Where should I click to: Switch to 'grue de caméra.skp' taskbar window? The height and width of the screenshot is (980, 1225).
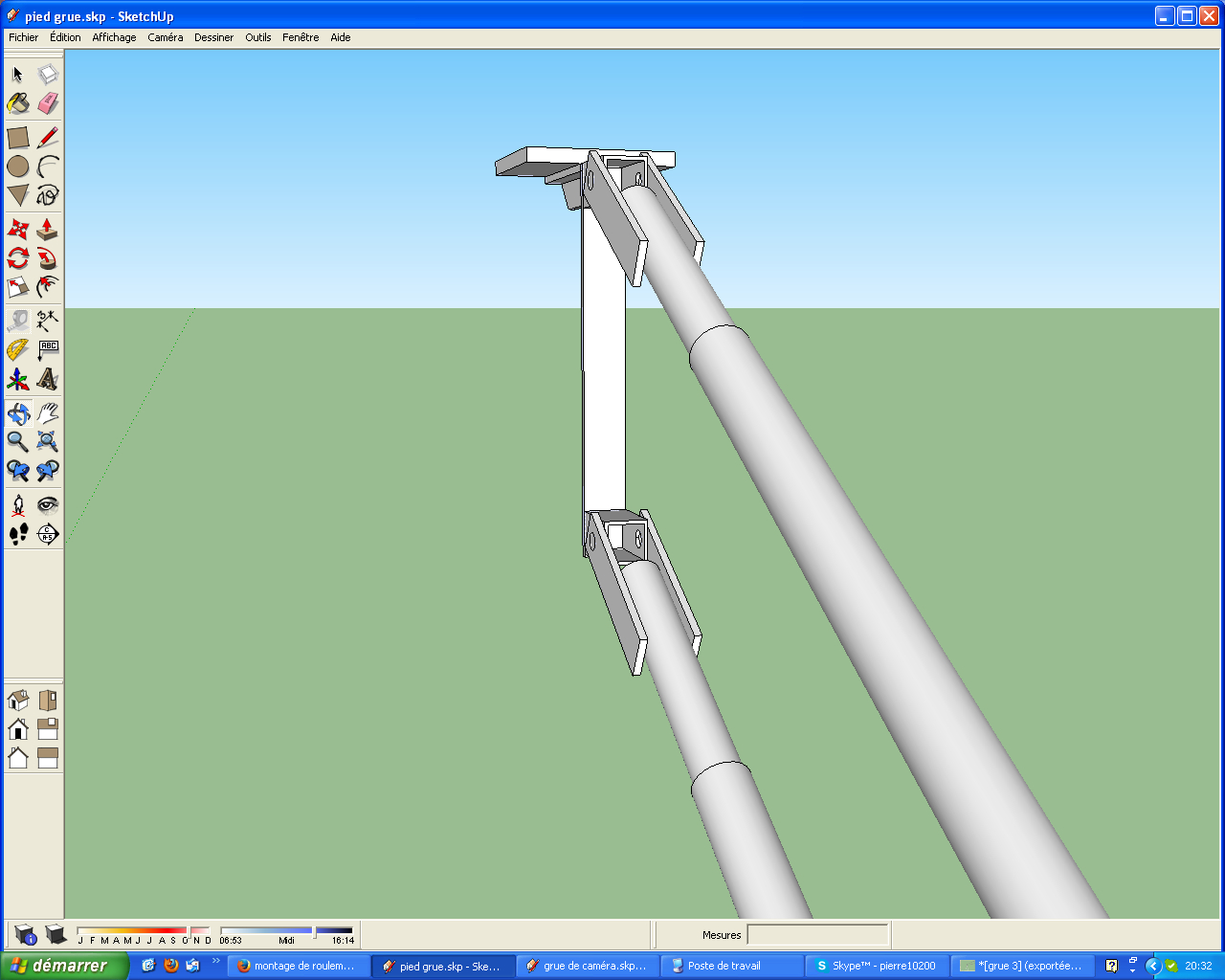588,966
